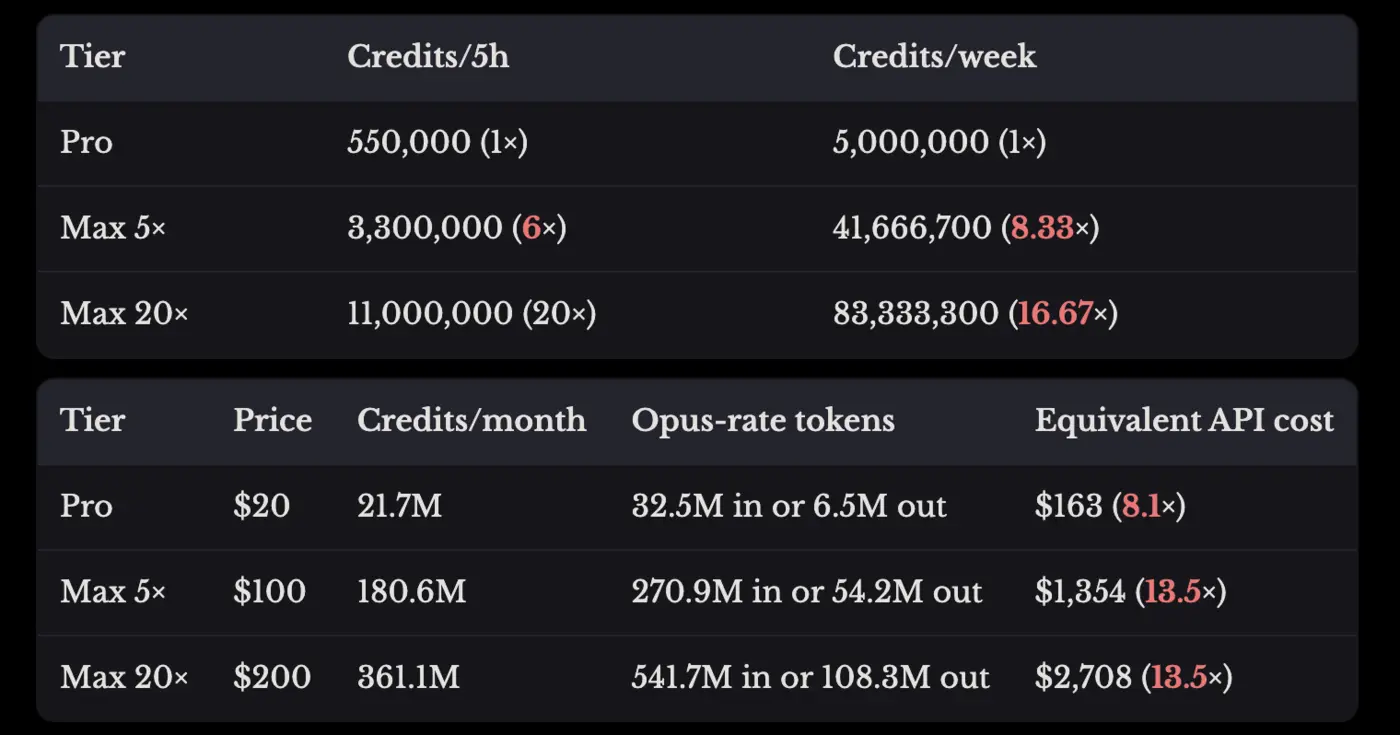Click the 21.7M credits/month cell
This screenshot has width=1400, height=735.
(x=399, y=506)
